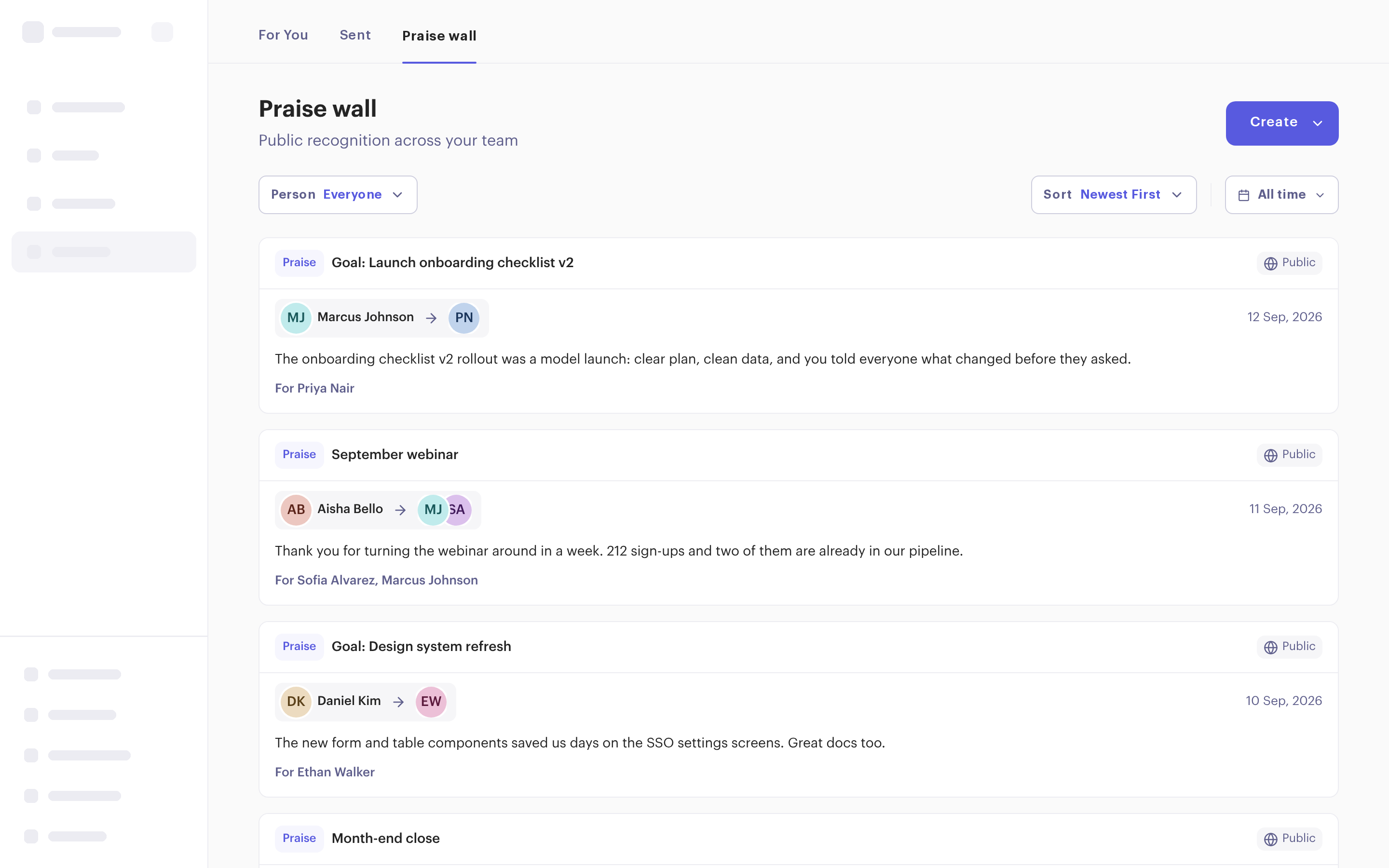Image resolution: width=1389 pixels, height=868 pixels.
Task: Click the AB avatar beside Aisha Bello
Action: click(296, 509)
